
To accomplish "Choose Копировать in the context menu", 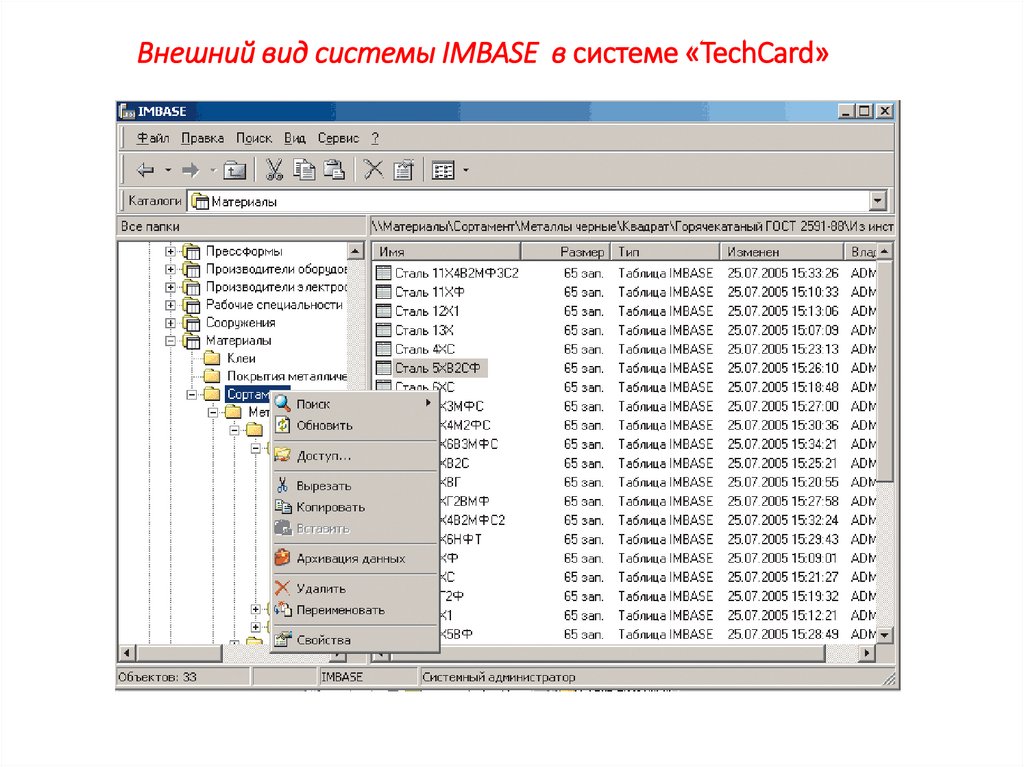I will coord(354,508).
